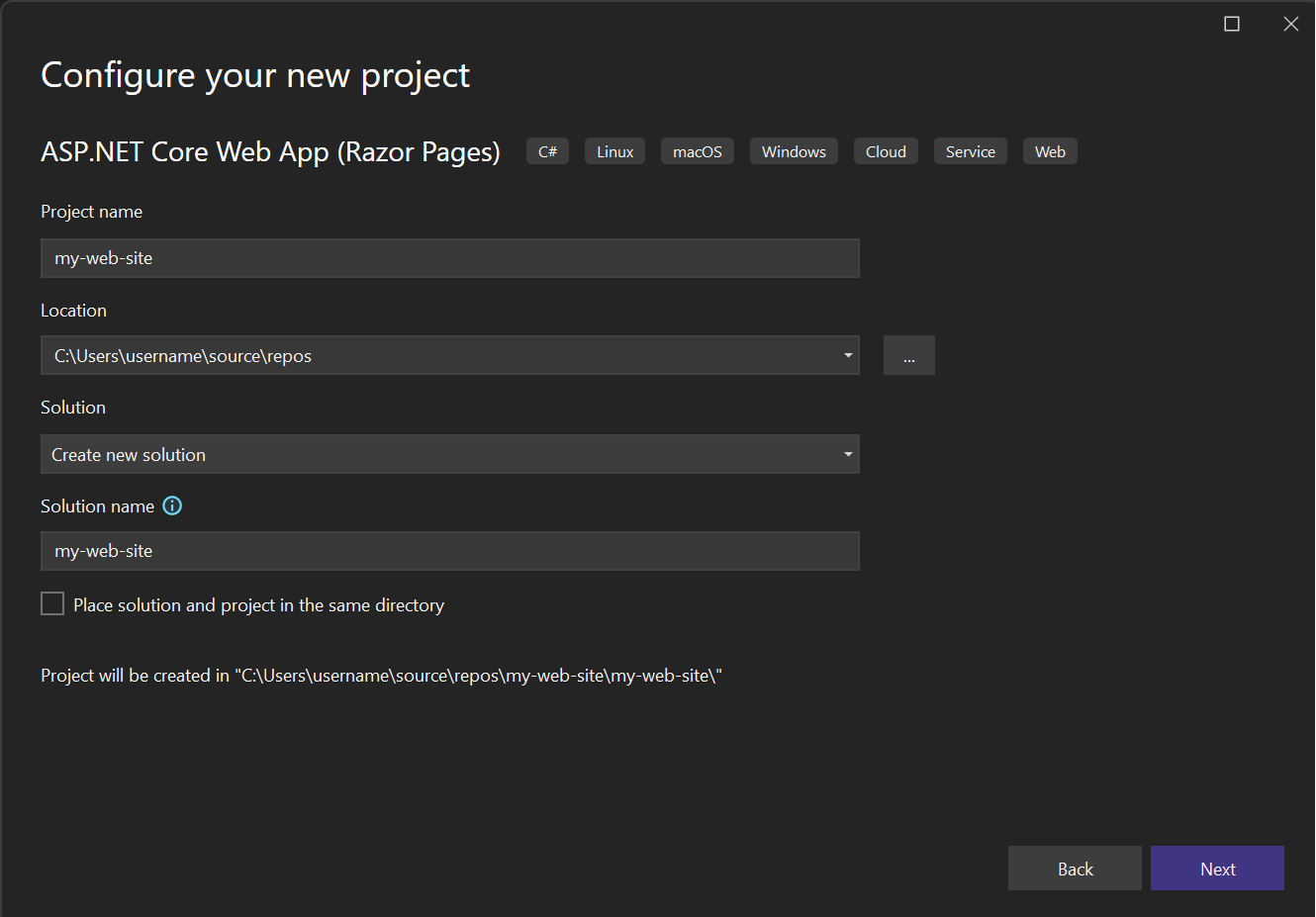Click the Windows tag
Image resolution: width=1316 pixels, height=917 pixels.
click(794, 151)
